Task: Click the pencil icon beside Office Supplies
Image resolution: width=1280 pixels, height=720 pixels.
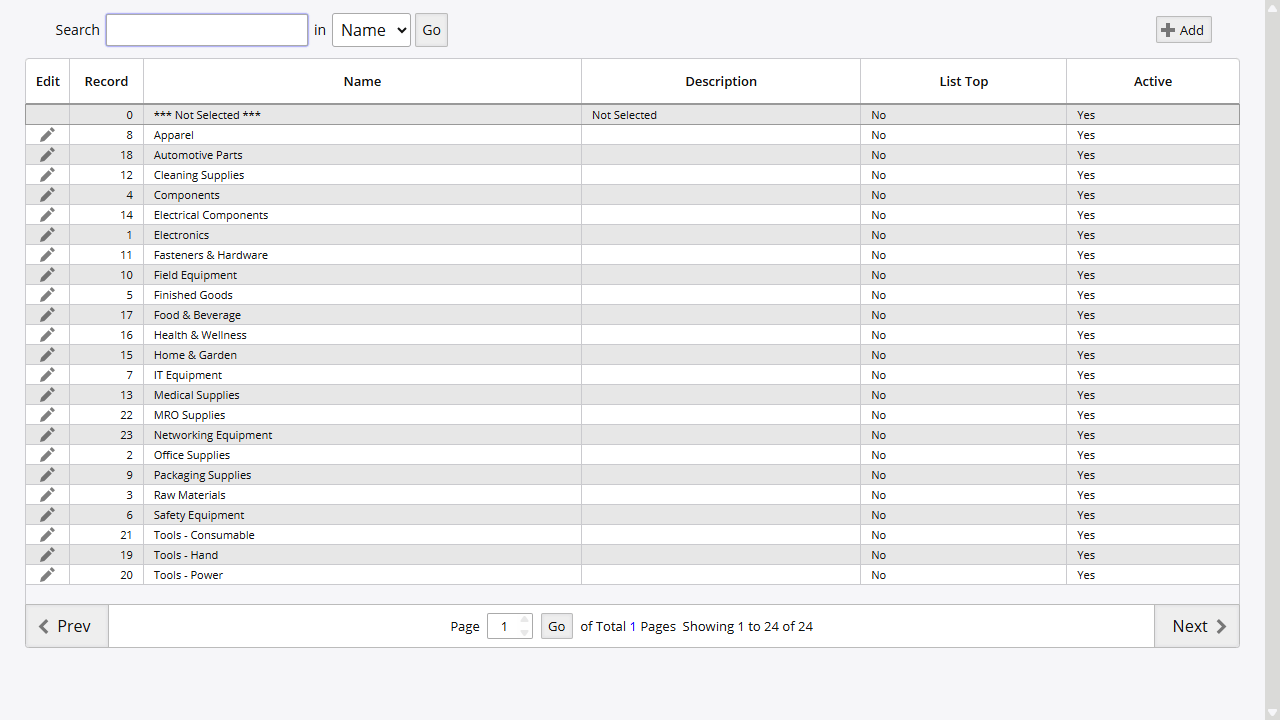Action: 47,455
